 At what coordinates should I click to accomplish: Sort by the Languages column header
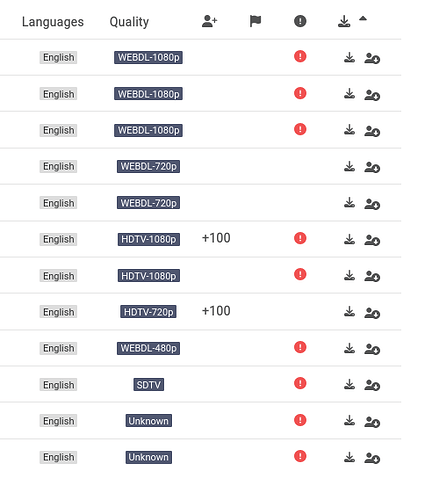[x=53, y=22]
